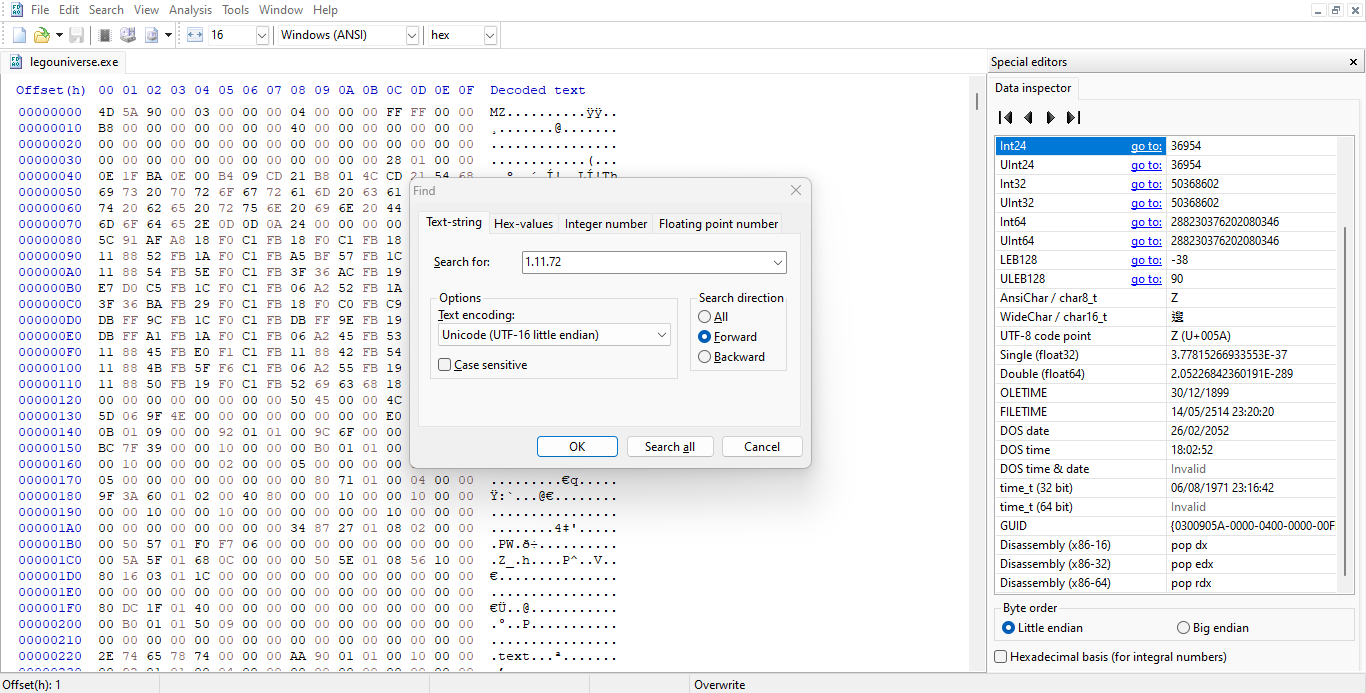This screenshot has width=1366, height=693.
Task: Enable Hexadecimal basis for integral numbers
Action: click(1111, 657)
